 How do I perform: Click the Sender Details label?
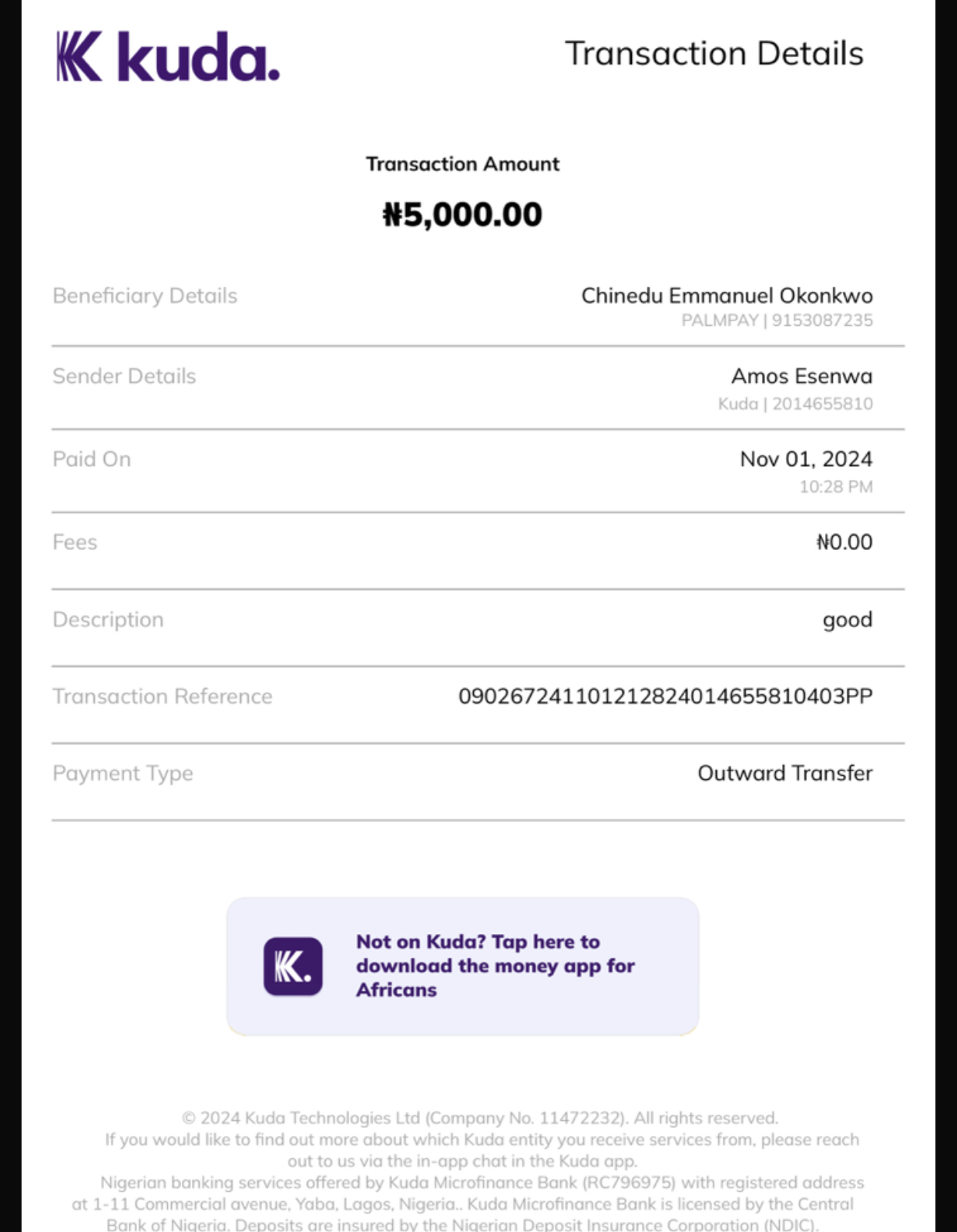pos(124,376)
